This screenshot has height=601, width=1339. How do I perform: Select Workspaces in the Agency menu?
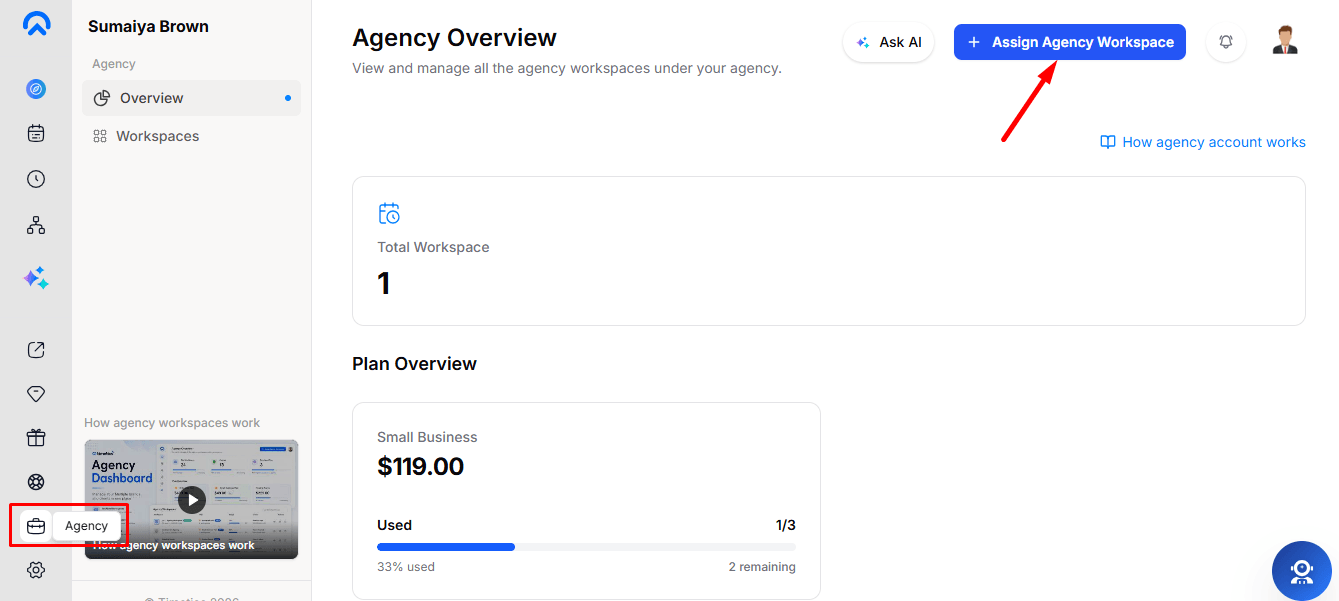[x=191, y=136]
